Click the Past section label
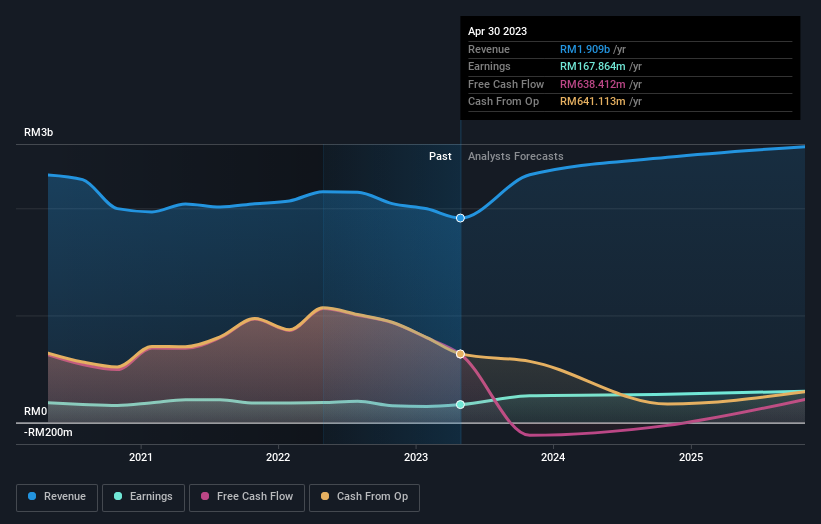The height and width of the screenshot is (524, 821). click(x=440, y=157)
